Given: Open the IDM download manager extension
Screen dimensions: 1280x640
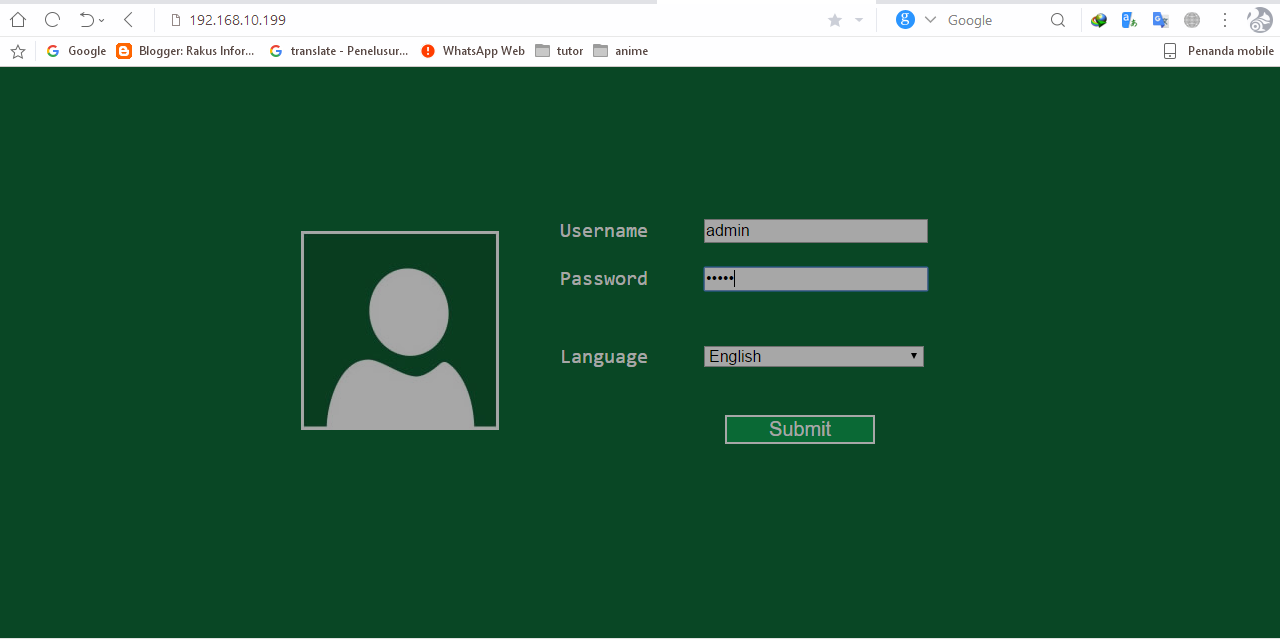Looking at the screenshot, I should click(1099, 19).
